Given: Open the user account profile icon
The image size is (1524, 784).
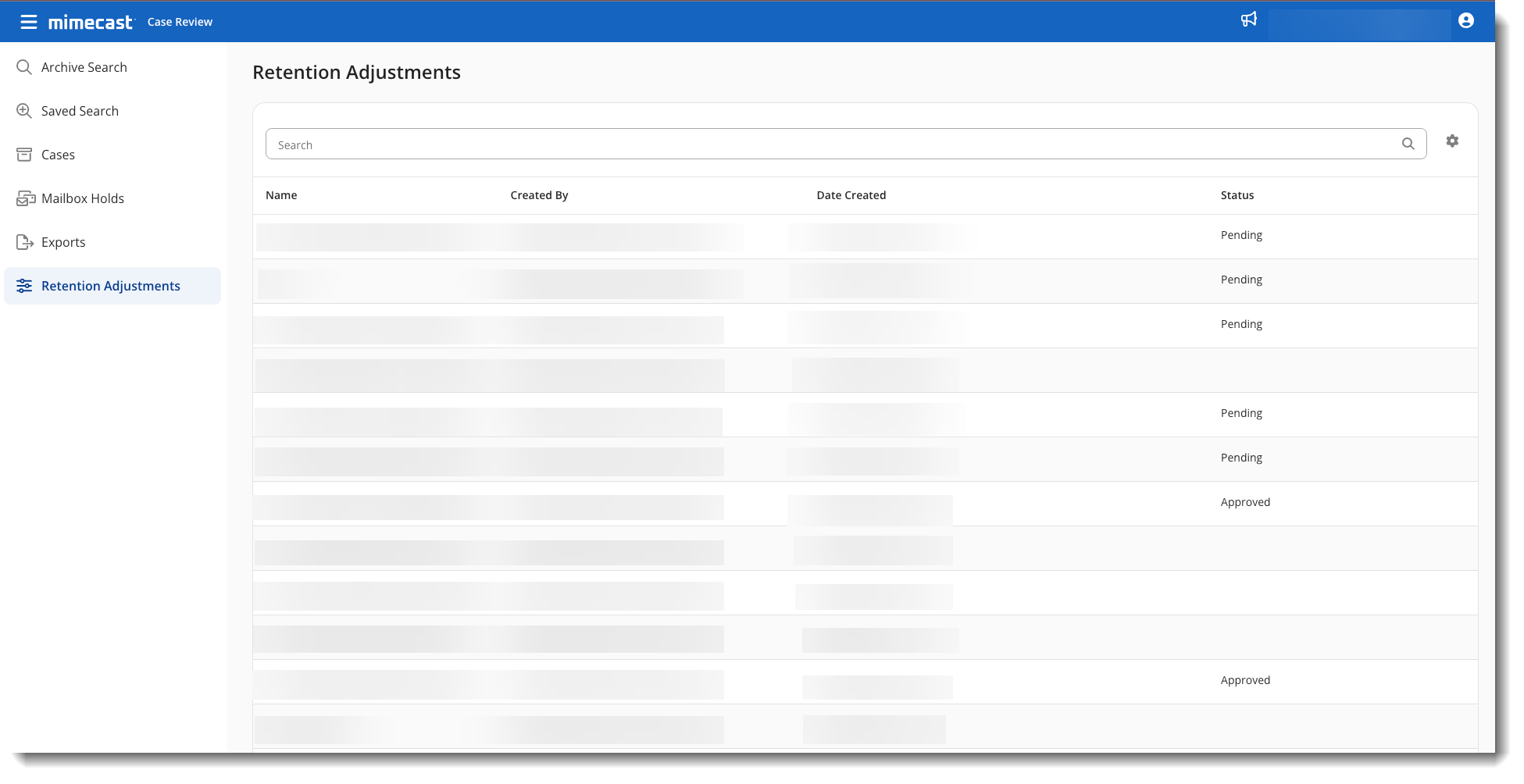Looking at the screenshot, I should point(1465,21).
